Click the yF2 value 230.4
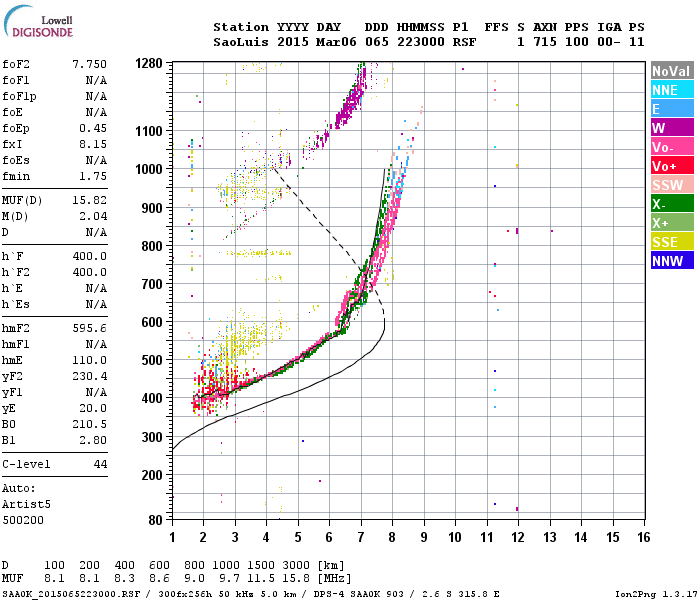The image size is (700, 600). 90,376
